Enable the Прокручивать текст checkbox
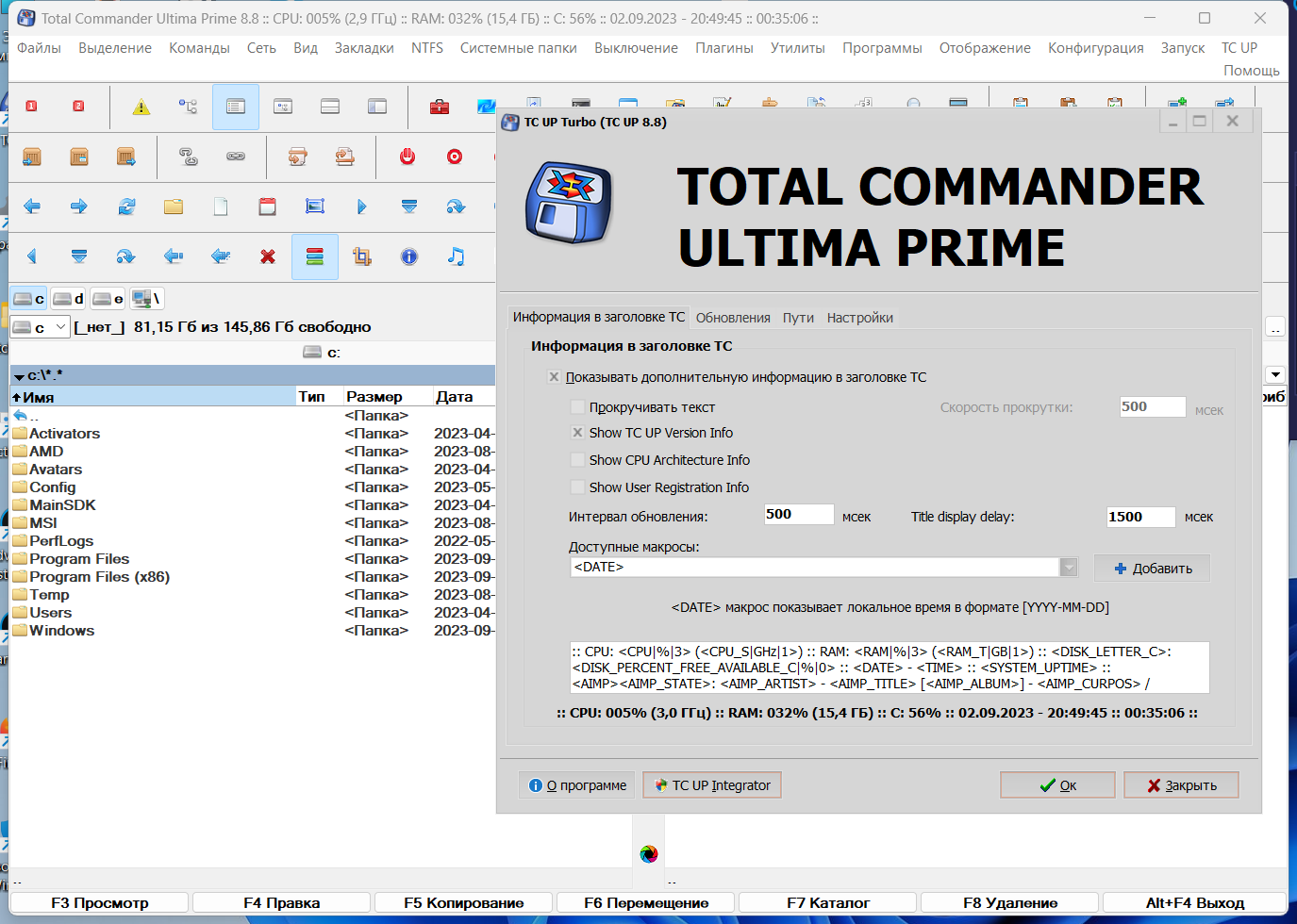Viewport: 1297px width, 924px height. [x=577, y=407]
